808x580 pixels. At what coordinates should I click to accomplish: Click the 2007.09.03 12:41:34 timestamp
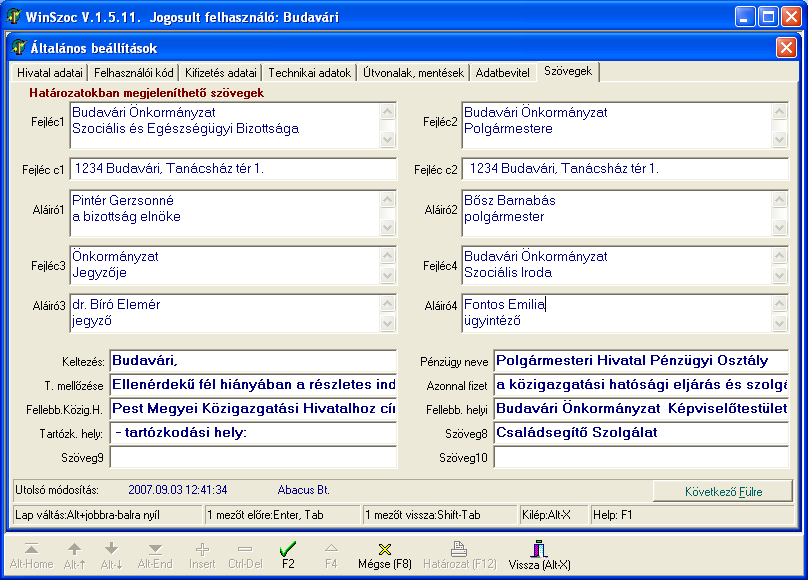click(x=177, y=490)
